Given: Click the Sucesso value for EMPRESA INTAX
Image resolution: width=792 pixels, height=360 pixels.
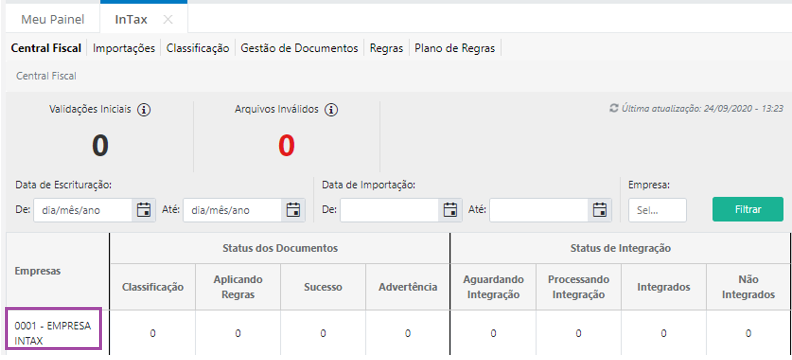Looking at the screenshot, I should coord(323,333).
